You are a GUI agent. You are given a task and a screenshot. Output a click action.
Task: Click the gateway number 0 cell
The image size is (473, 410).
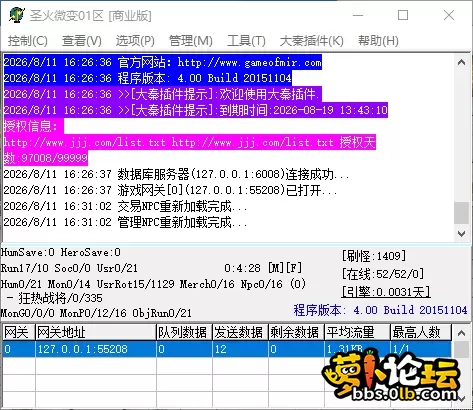click(x=19, y=349)
